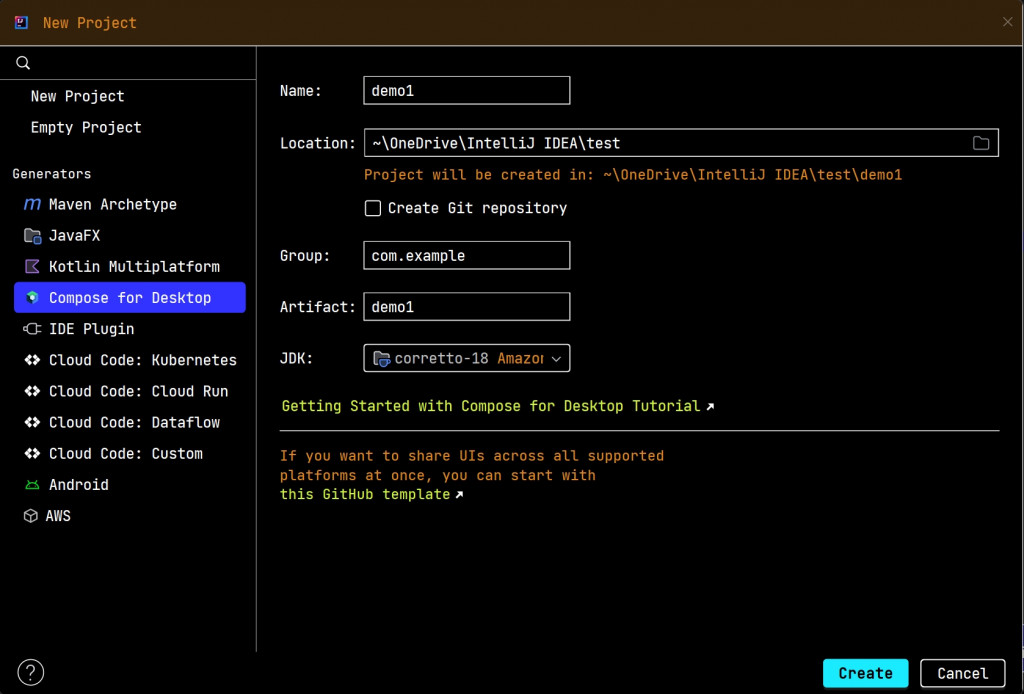
Task: Select Cloud Code: Cloud Run entry
Action: coord(138,391)
